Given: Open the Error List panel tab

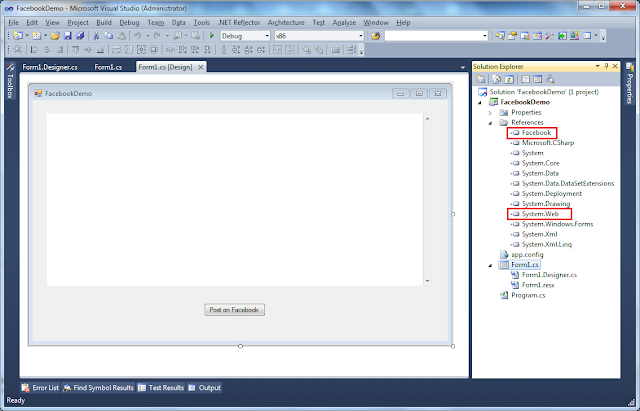Looking at the screenshot, I should (x=40, y=388).
